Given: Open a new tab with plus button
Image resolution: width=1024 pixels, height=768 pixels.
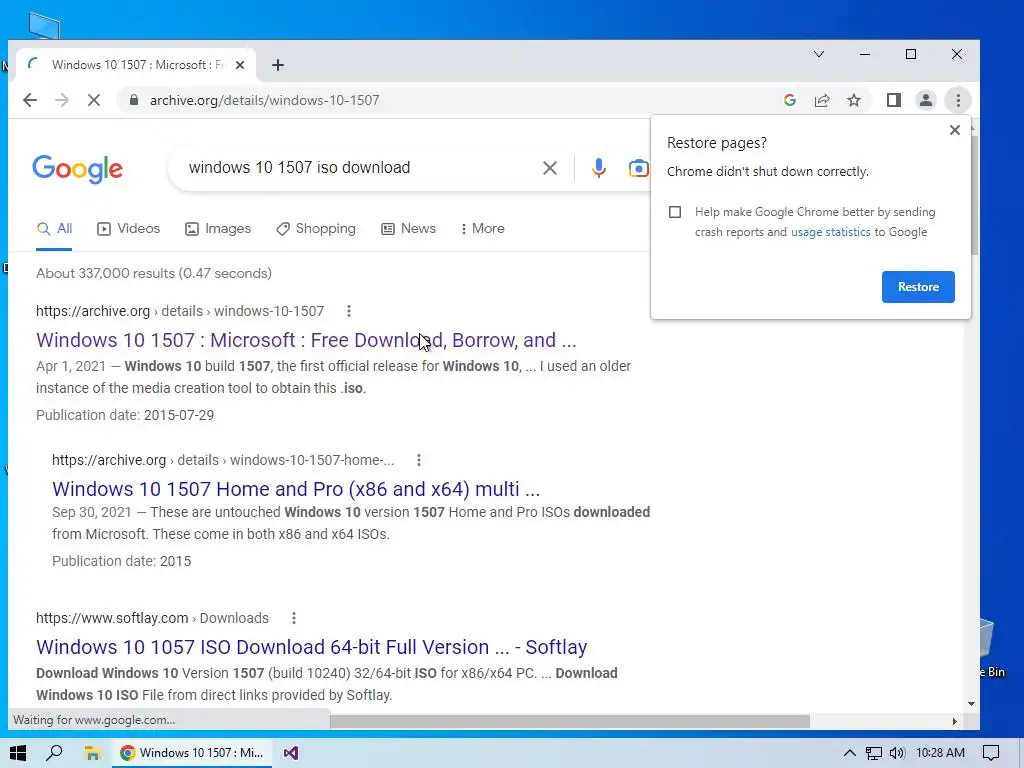Looking at the screenshot, I should click(278, 65).
